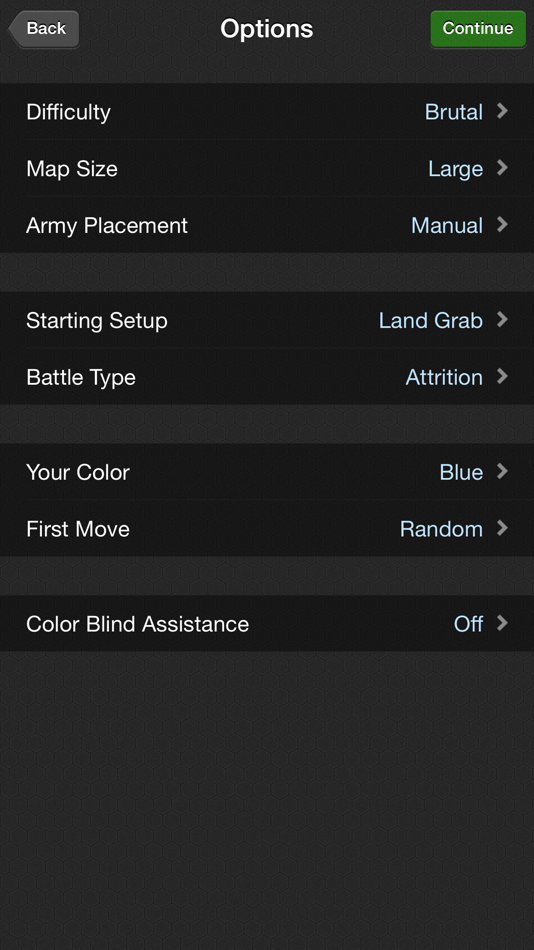Click the Your Color label
This screenshot has height=950, width=534.
click(x=78, y=472)
